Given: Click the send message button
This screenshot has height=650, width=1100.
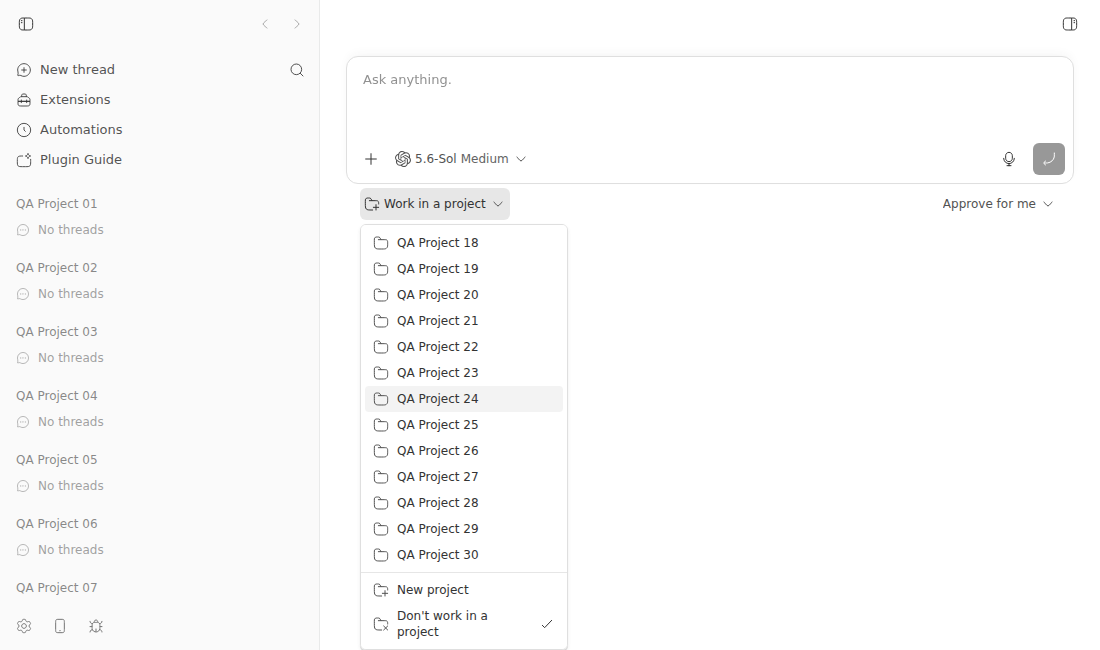Looking at the screenshot, I should 1048,159.
